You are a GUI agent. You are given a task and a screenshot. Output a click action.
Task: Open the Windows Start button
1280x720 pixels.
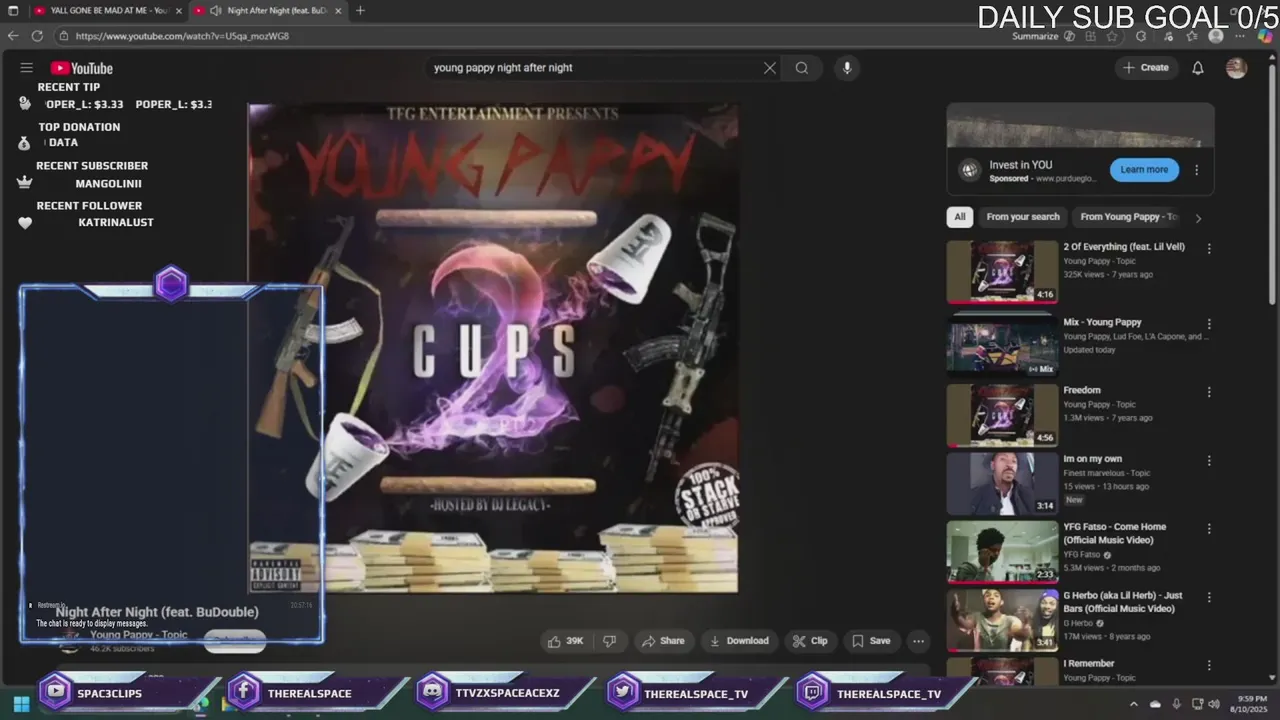(x=21, y=704)
